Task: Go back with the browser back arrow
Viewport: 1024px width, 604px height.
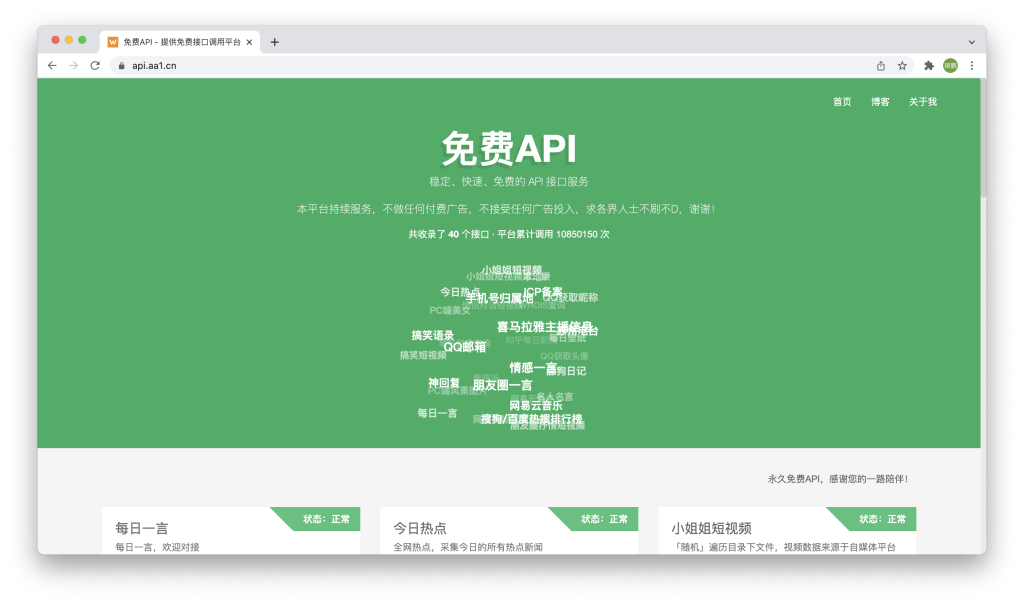Action: 52,65
